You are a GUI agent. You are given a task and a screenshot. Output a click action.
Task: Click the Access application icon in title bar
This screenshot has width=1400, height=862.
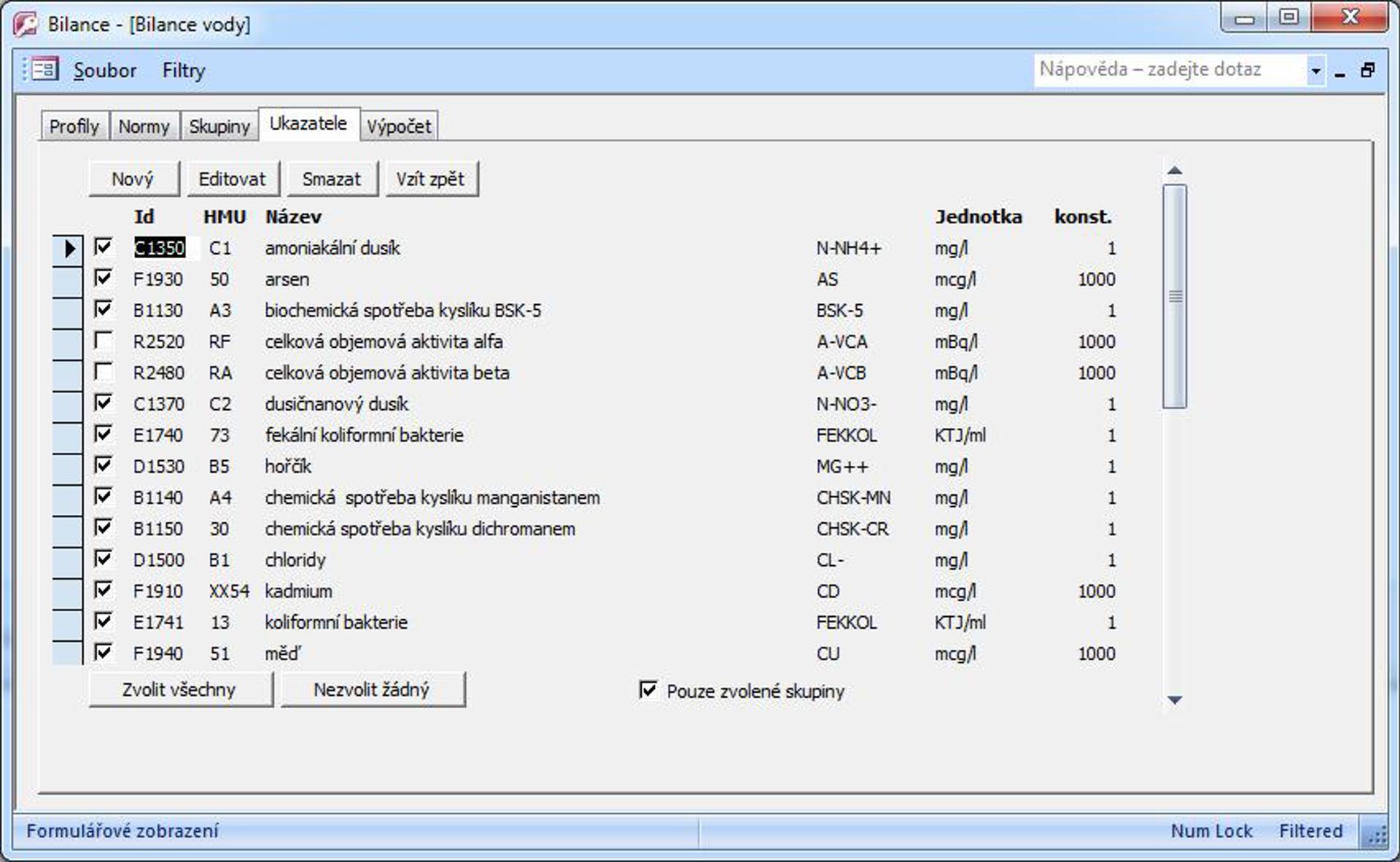pos(26,24)
